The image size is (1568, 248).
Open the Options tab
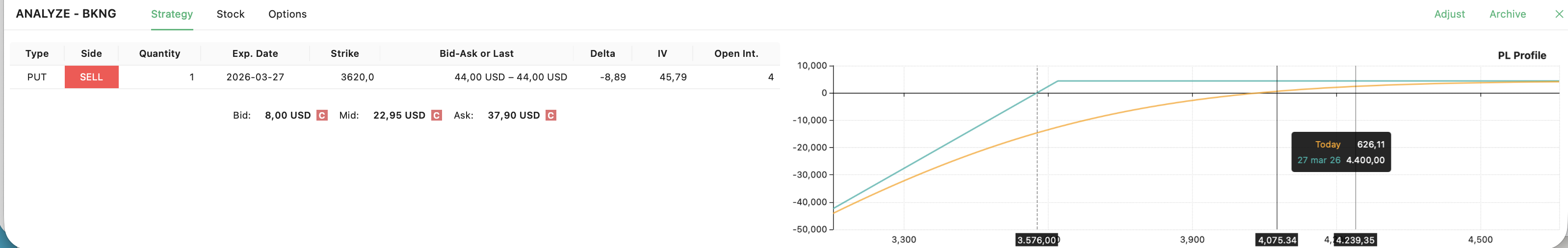coord(287,14)
